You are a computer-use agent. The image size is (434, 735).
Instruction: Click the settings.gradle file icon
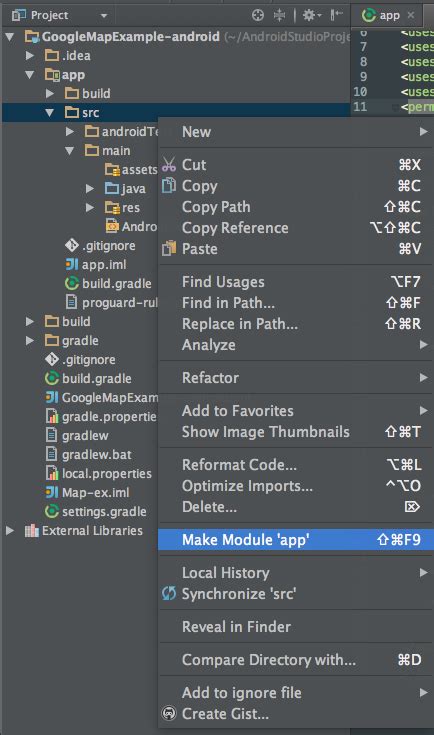point(52,511)
